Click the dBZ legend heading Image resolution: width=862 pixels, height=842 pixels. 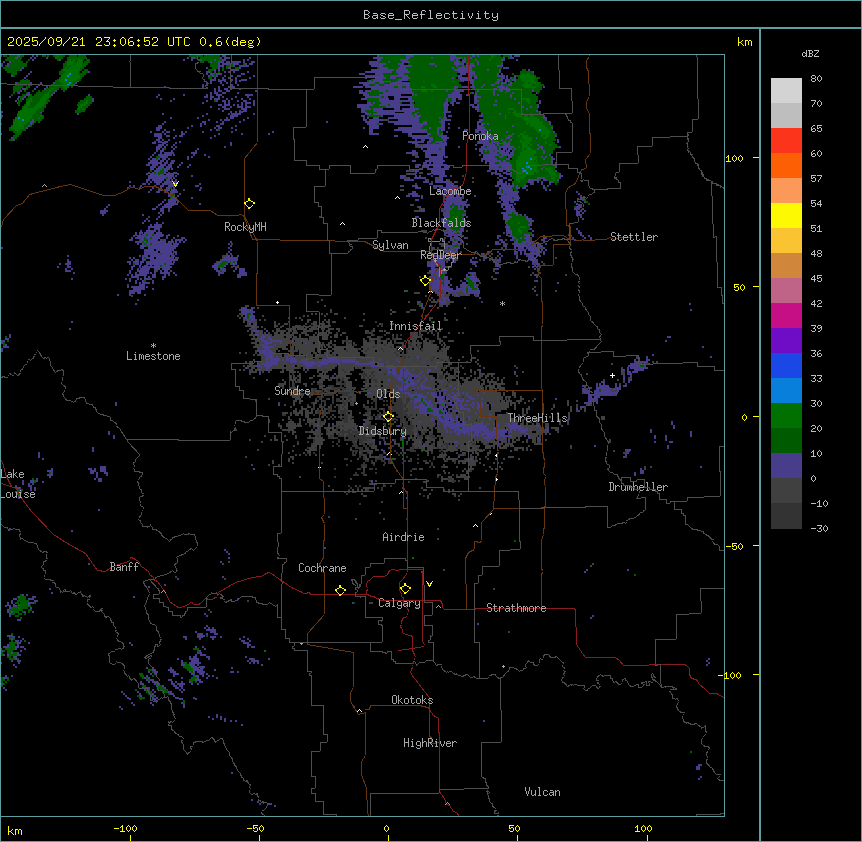811,53
